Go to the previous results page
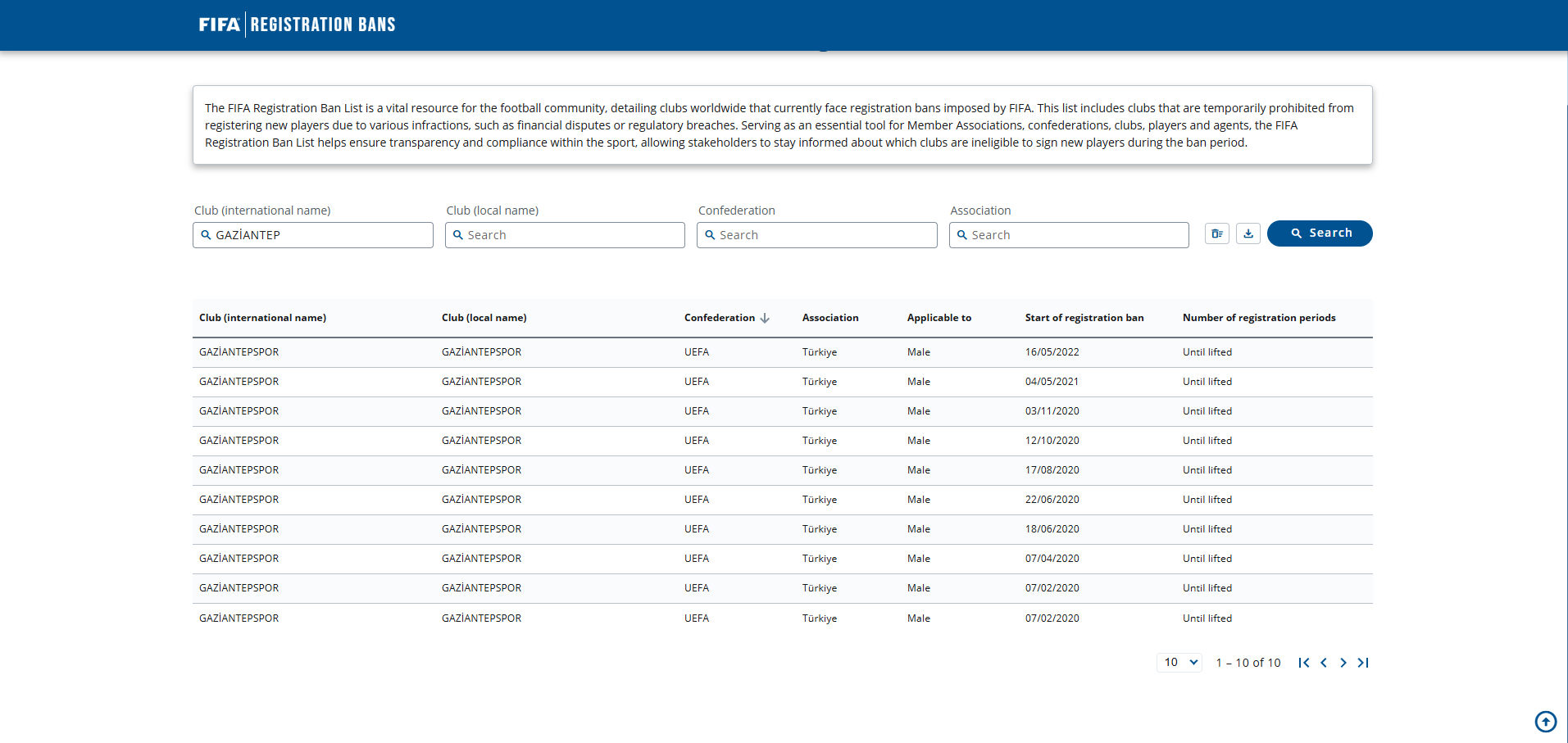This screenshot has width=1568, height=743. (1324, 663)
